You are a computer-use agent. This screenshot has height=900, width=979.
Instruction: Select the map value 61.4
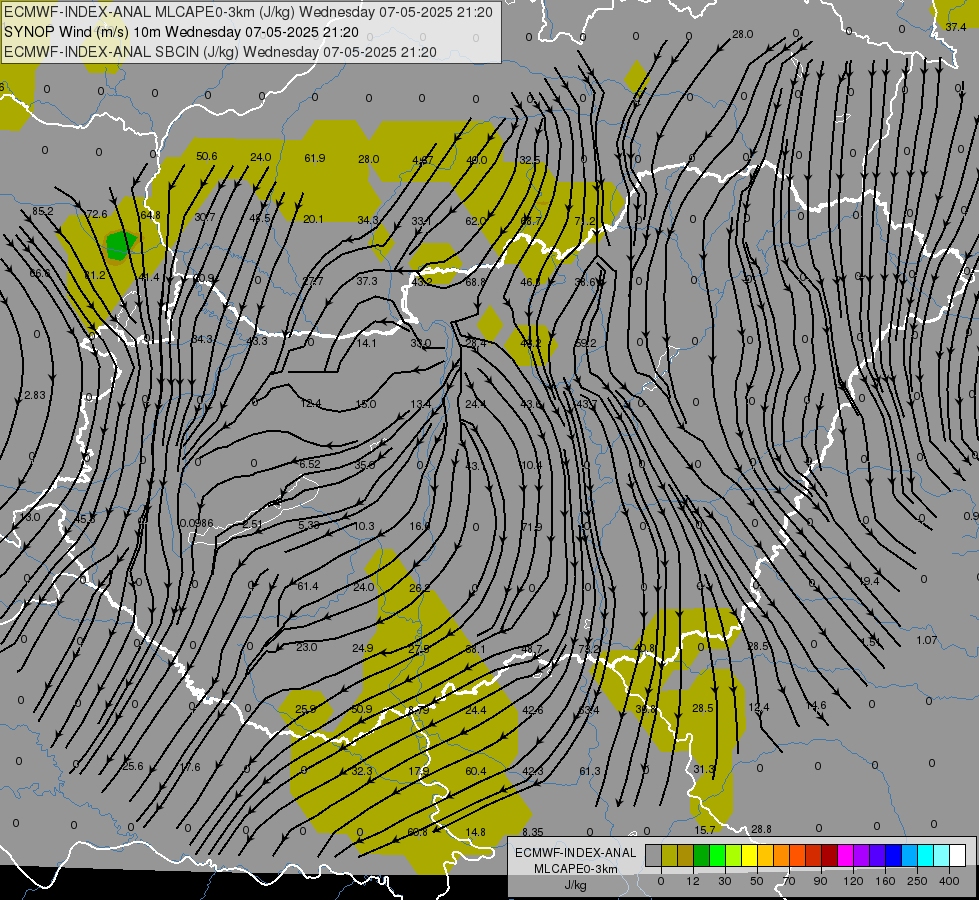click(x=308, y=586)
